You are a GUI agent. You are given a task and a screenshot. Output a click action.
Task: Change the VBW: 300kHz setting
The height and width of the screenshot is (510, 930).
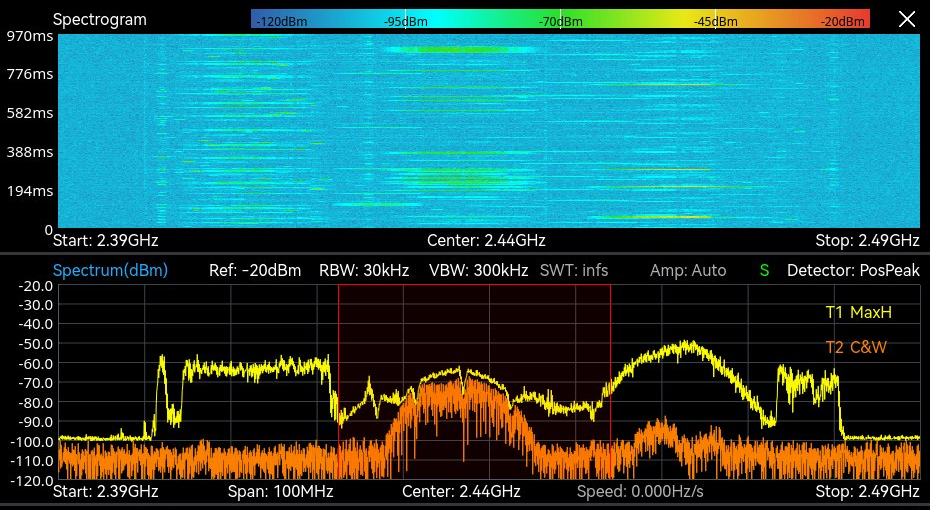click(x=479, y=270)
